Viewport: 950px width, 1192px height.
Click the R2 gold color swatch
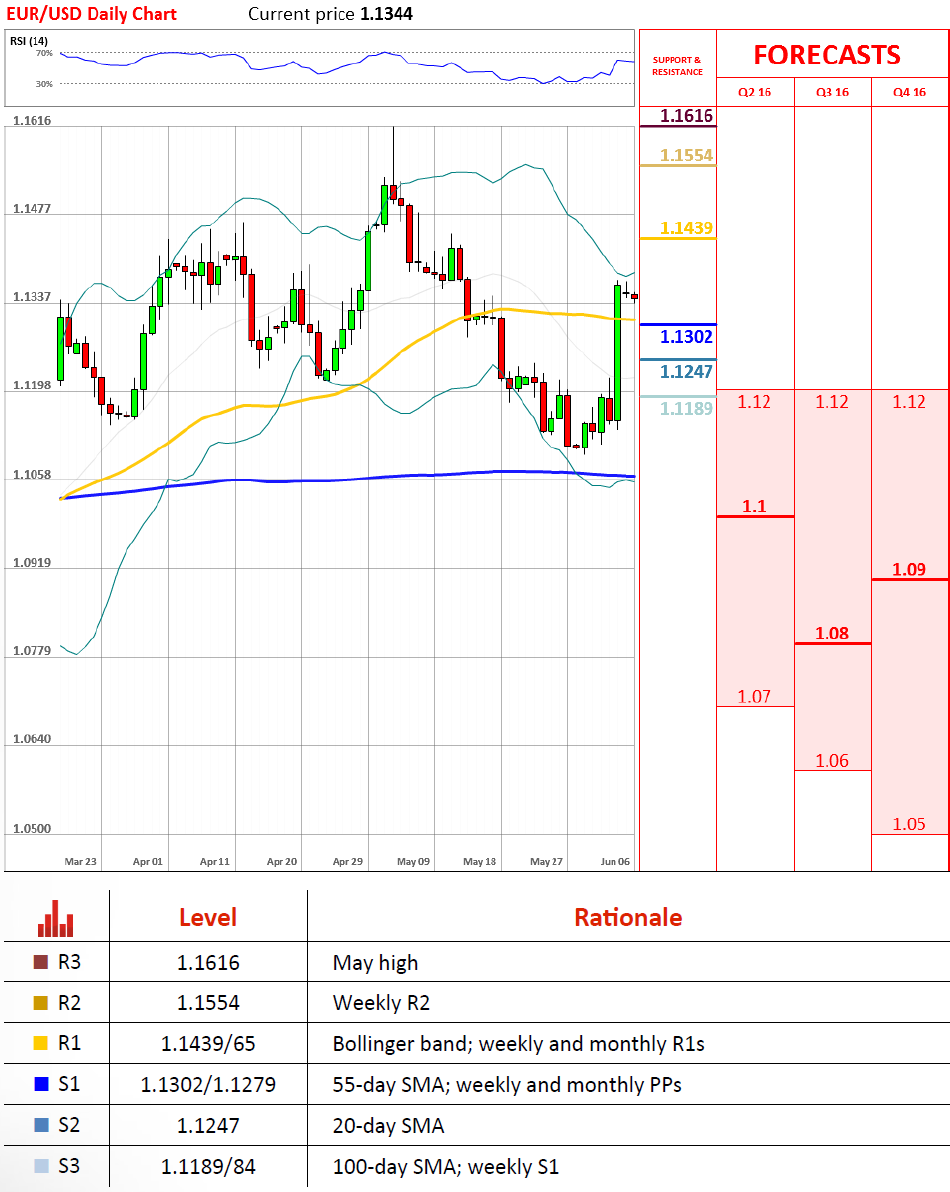(41, 1003)
